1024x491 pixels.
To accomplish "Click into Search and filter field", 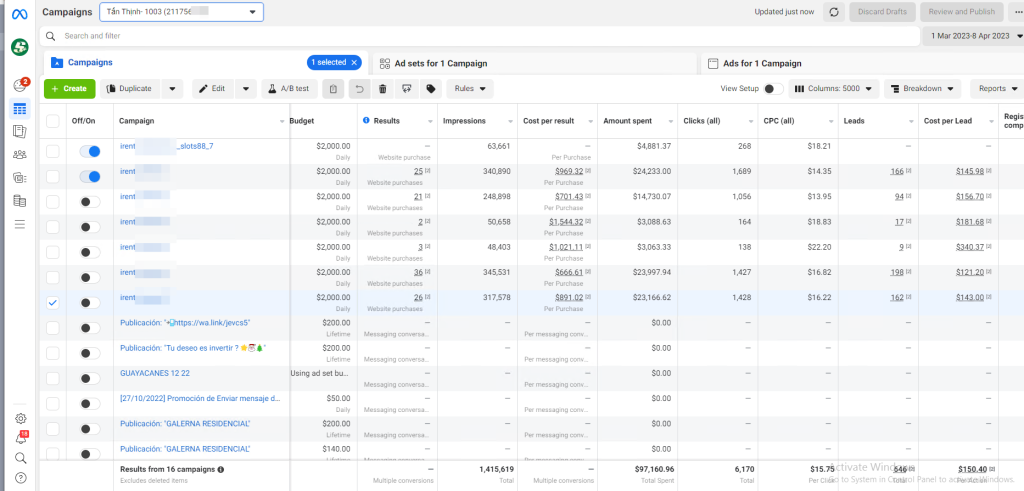I will [x=480, y=36].
